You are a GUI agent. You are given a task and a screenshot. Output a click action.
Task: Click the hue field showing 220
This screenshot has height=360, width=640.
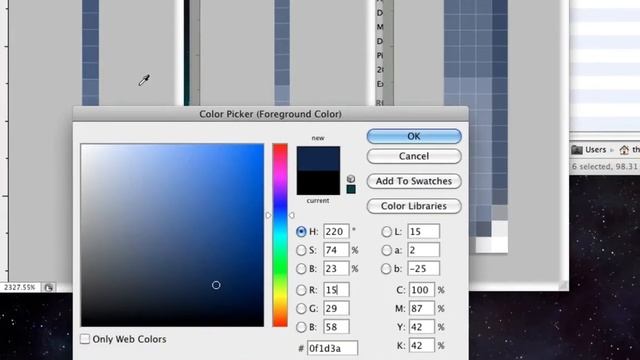click(336, 231)
